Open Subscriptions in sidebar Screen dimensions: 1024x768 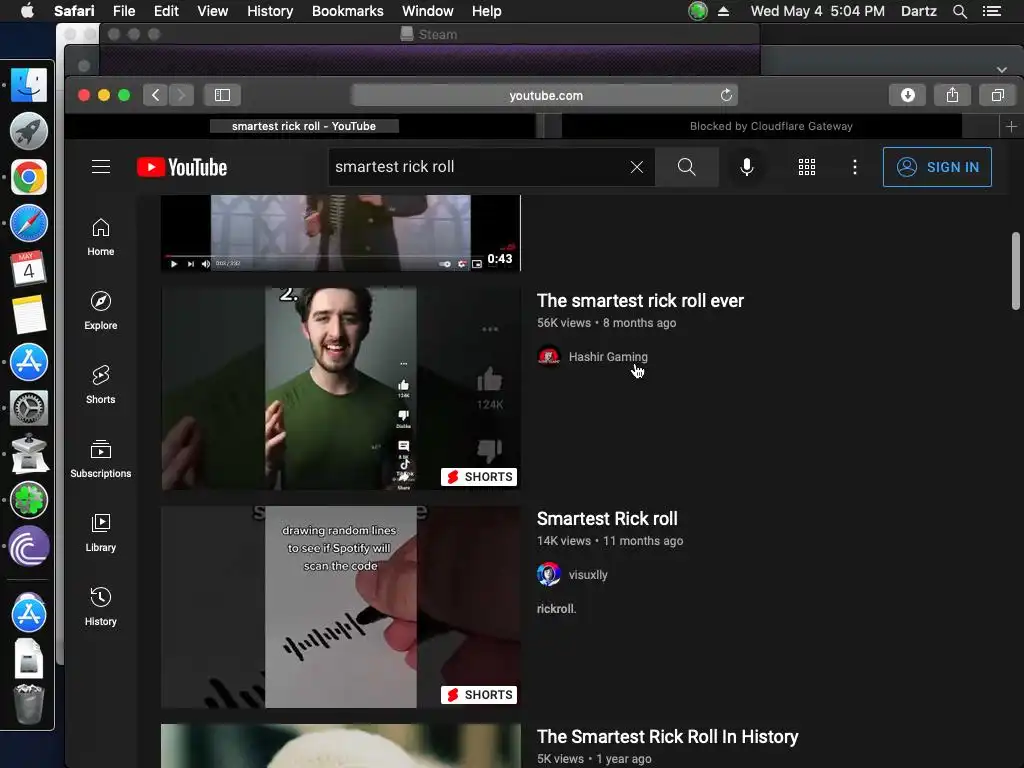tap(101, 459)
